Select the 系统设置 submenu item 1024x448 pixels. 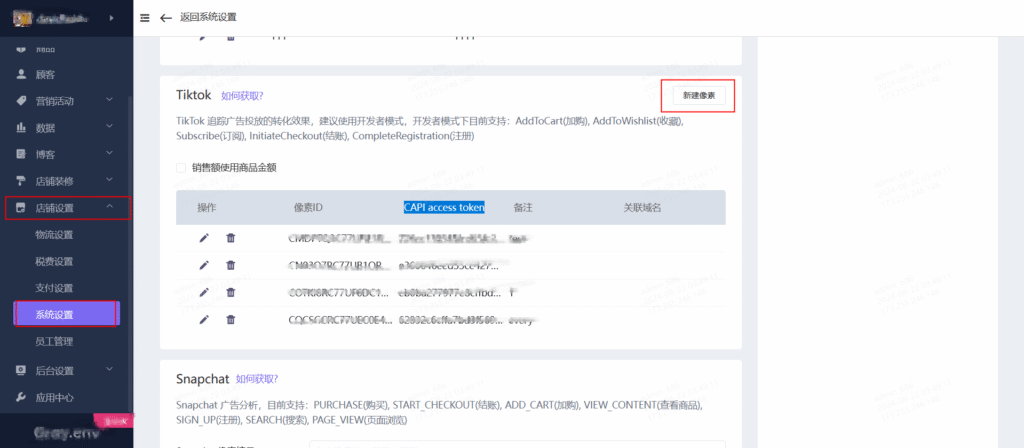click(66, 315)
